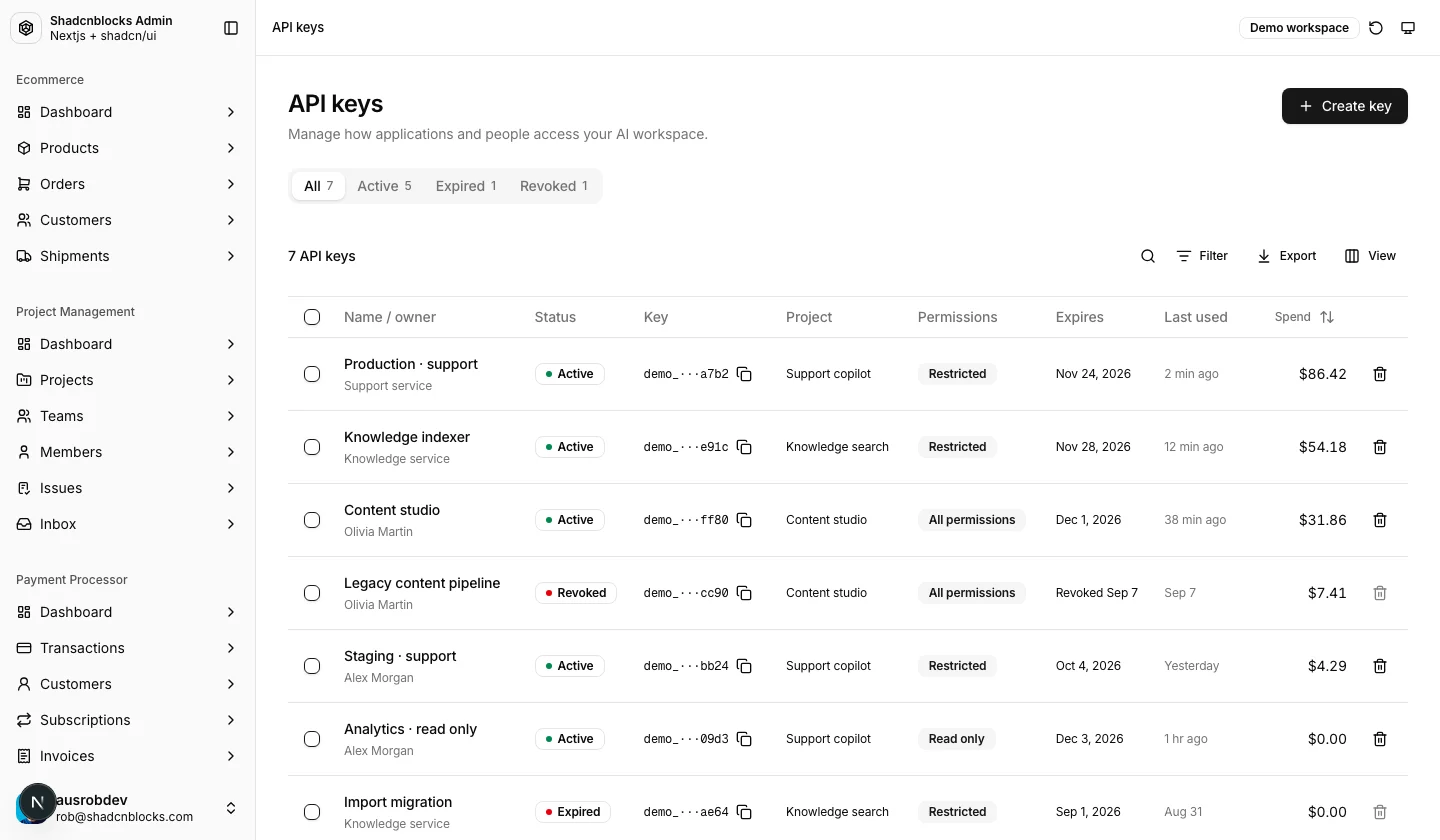Click the Export button

1287,256
